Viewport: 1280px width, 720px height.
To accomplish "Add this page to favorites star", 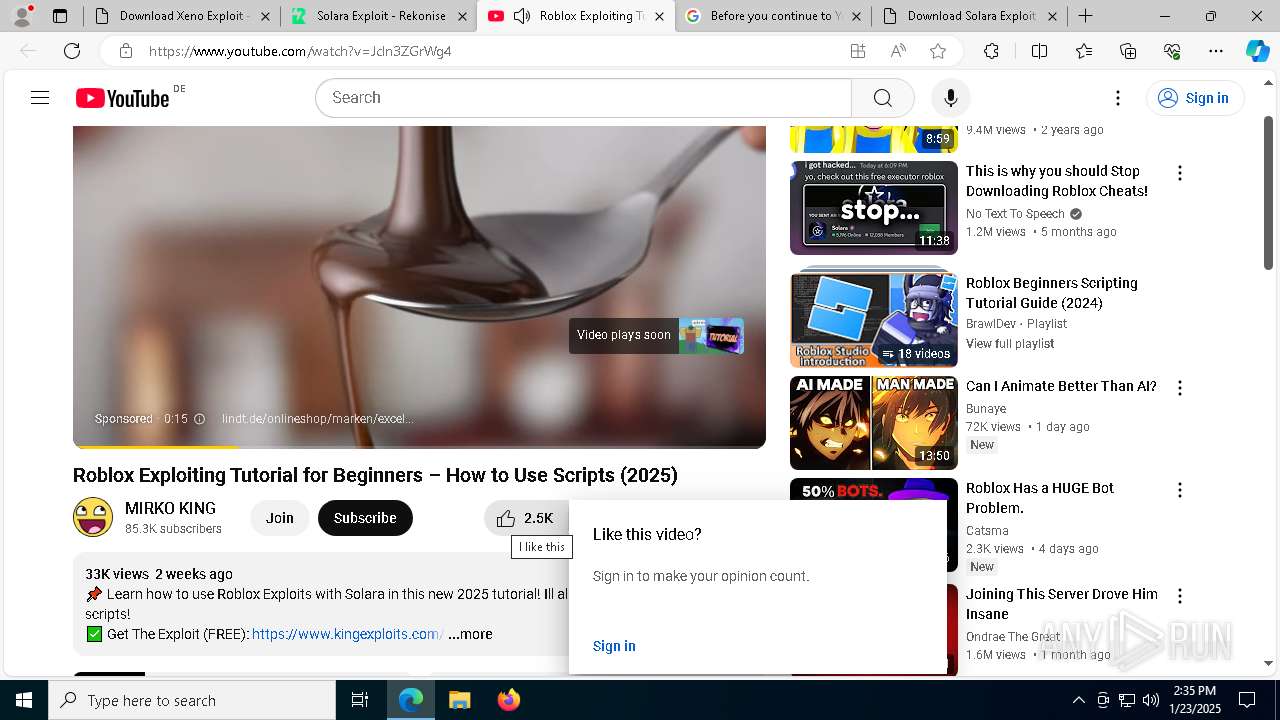I will pyautogui.click(x=938, y=51).
